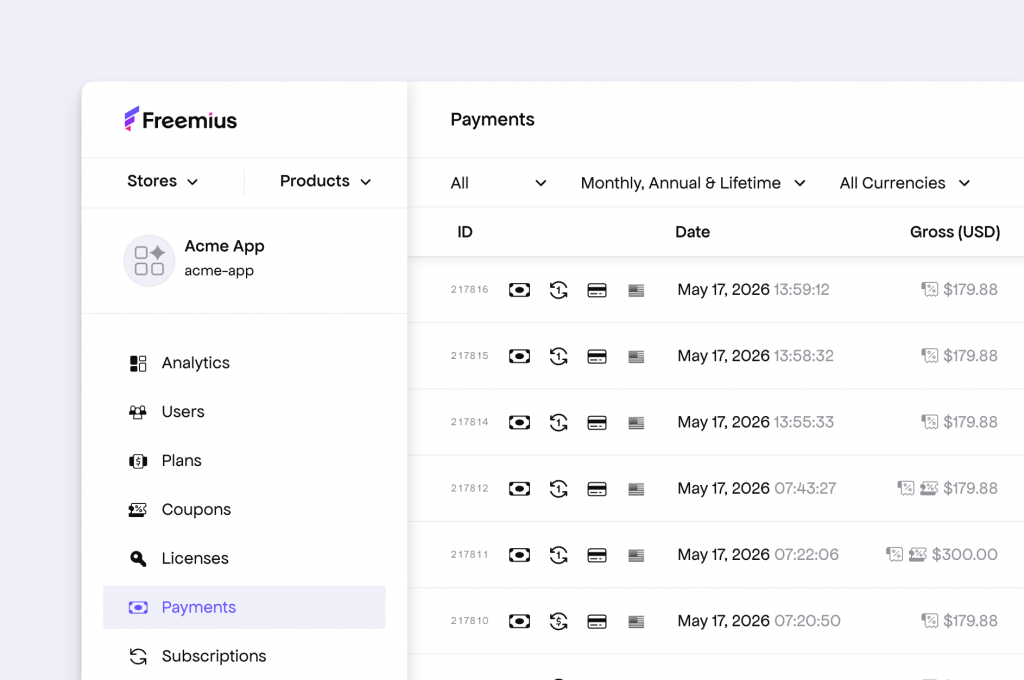Click US flag icon in row 217811

tap(636, 555)
